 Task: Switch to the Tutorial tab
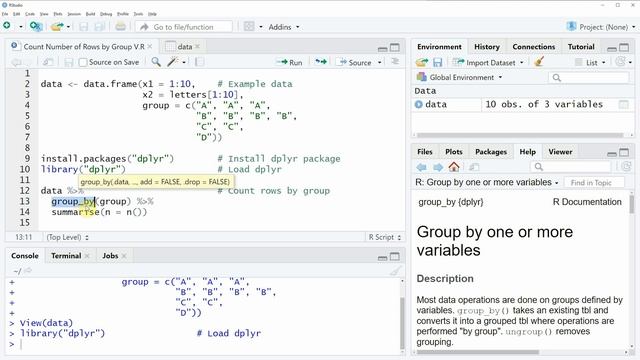coord(581,47)
